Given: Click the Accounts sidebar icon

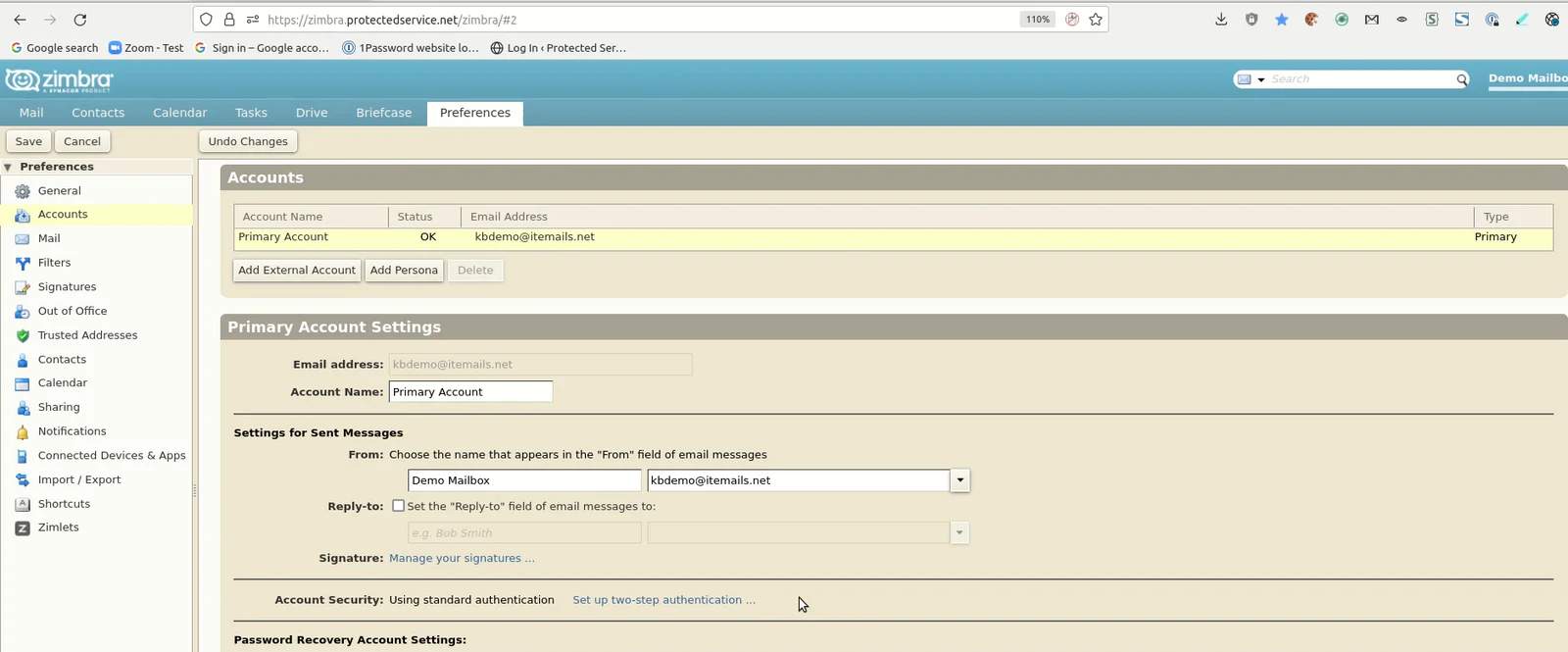Looking at the screenshot, I should [23, 215].
